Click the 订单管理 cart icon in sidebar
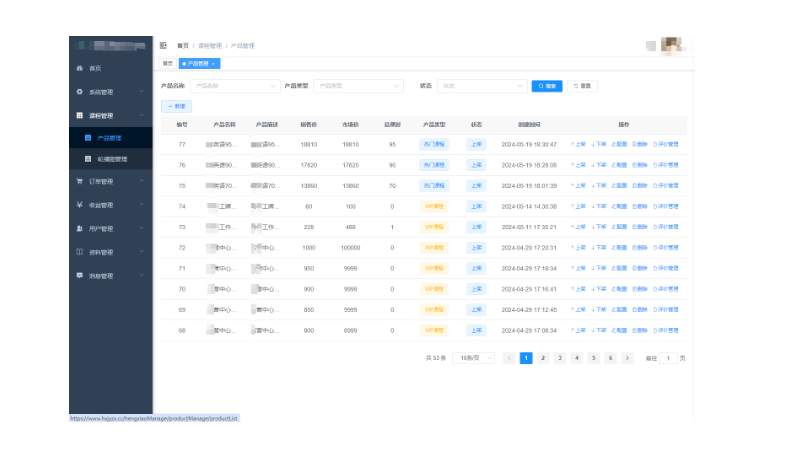This screenshot has height=453, width=800. [80, 182]
